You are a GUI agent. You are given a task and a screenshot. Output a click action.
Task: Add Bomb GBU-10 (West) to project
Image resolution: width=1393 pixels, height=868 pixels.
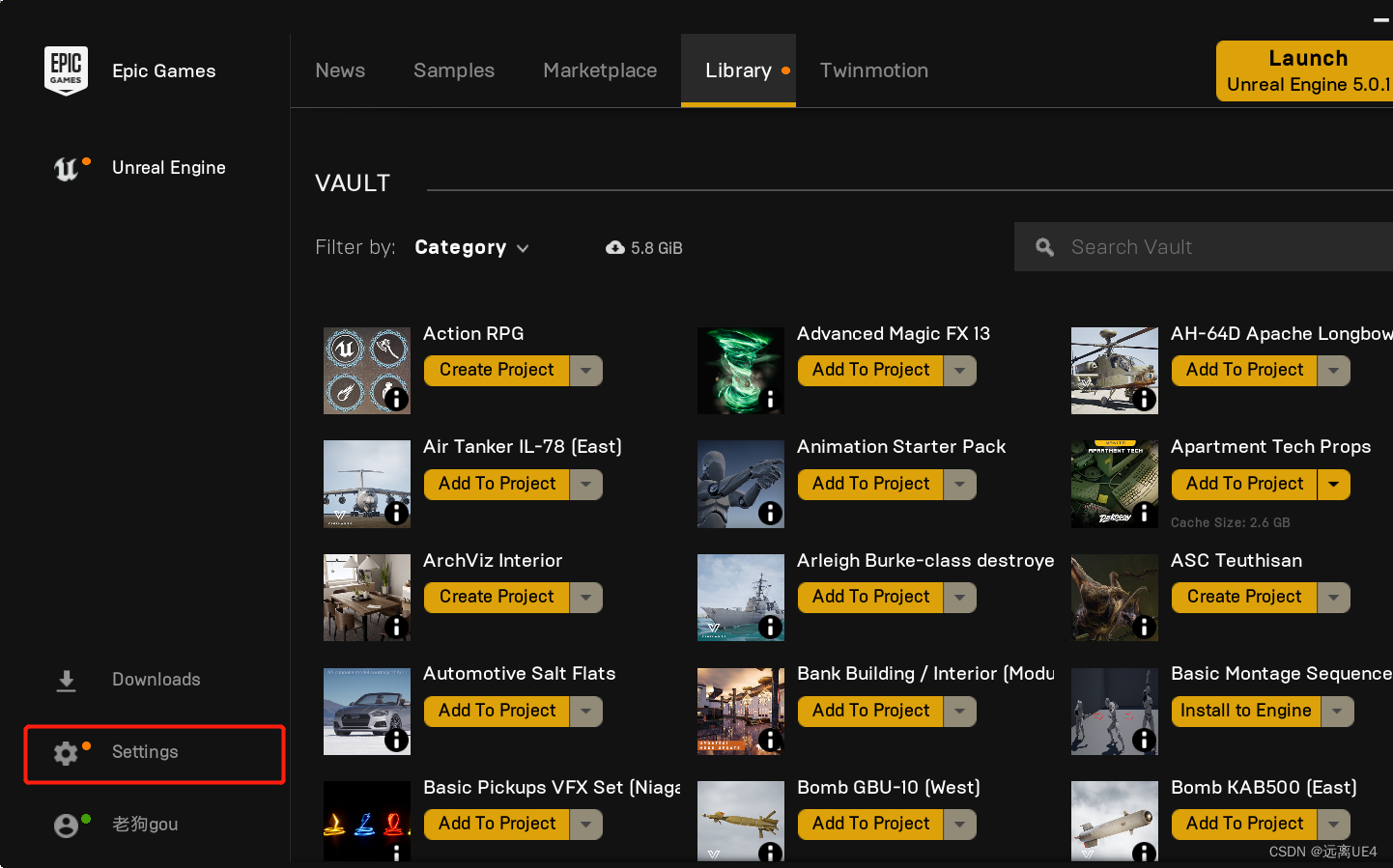tap(870, 825)
